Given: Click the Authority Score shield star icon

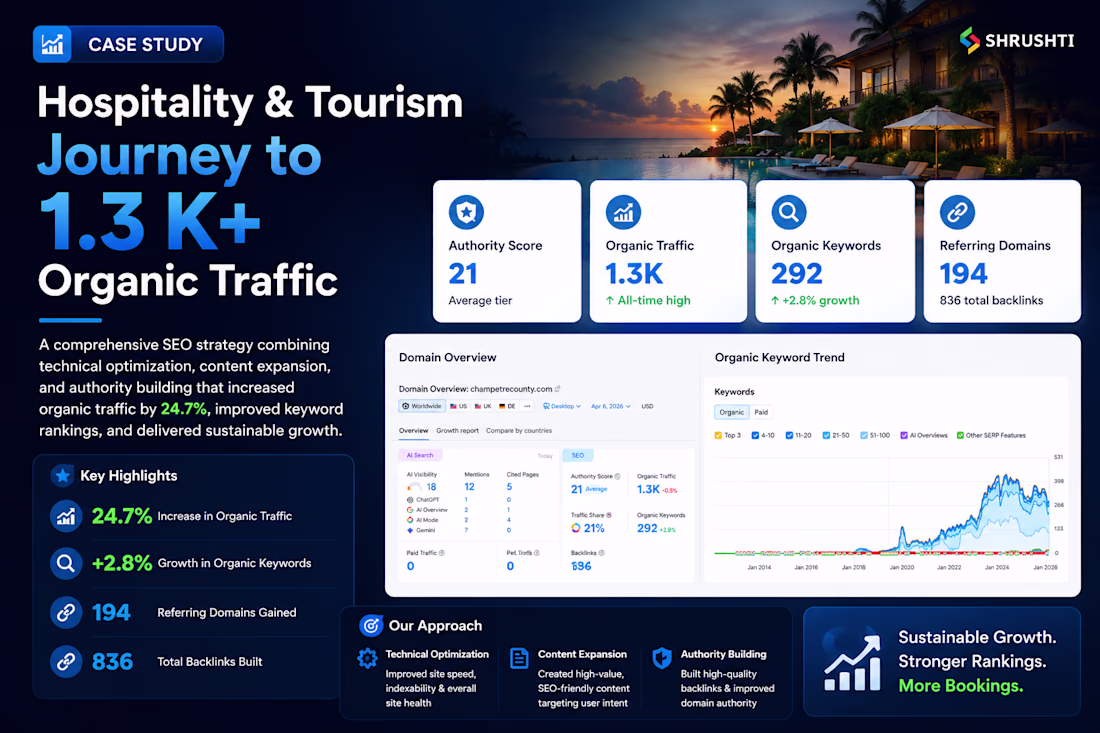Looking at the screenshot, I should (x=467, y=212).
